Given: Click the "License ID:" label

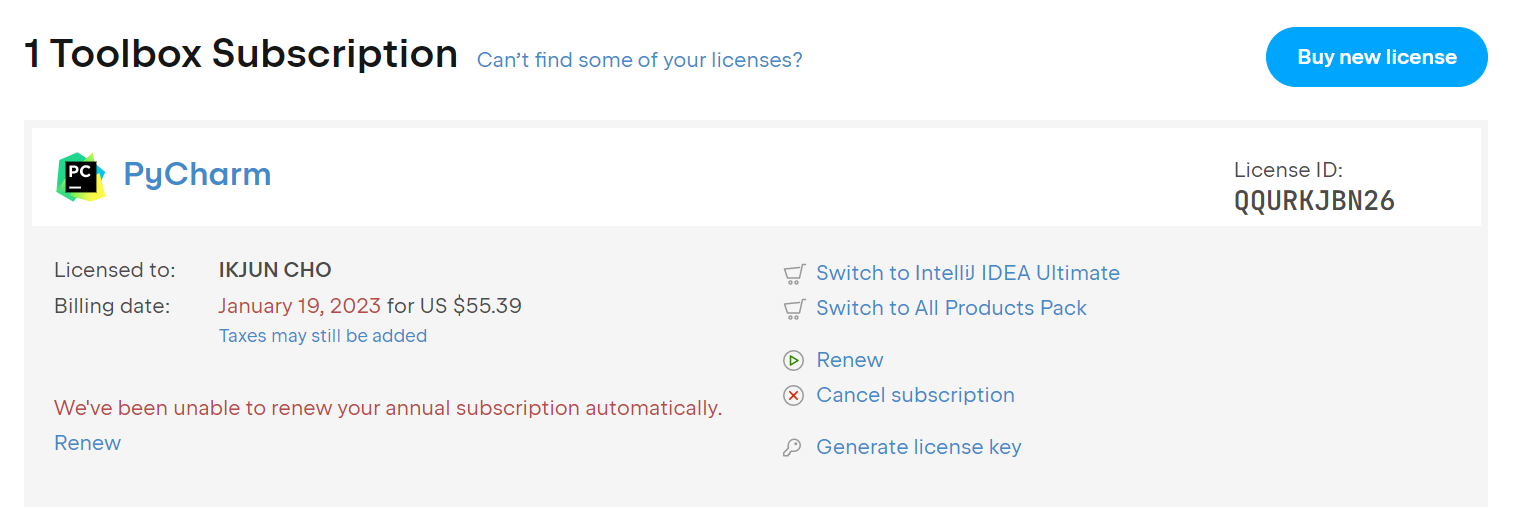Looking at the screenshot, I should click(x=1288, y=170).
